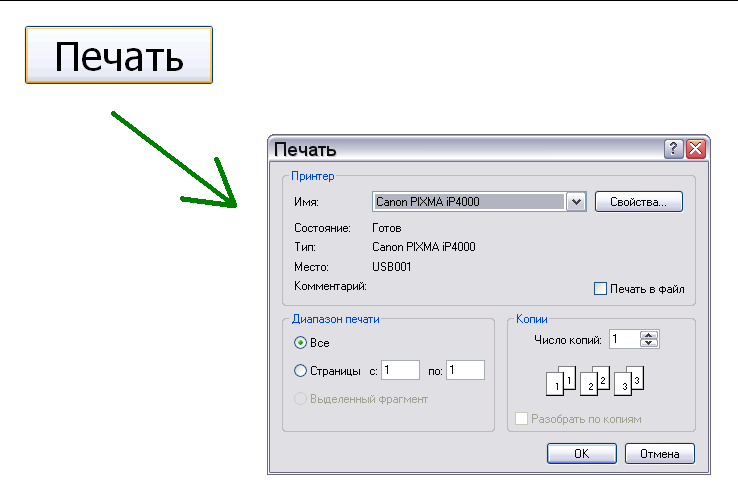The height and width of the screenshot is (503, 738).
Task: Confirm printing with the OK button
Action: pos(581,454)
